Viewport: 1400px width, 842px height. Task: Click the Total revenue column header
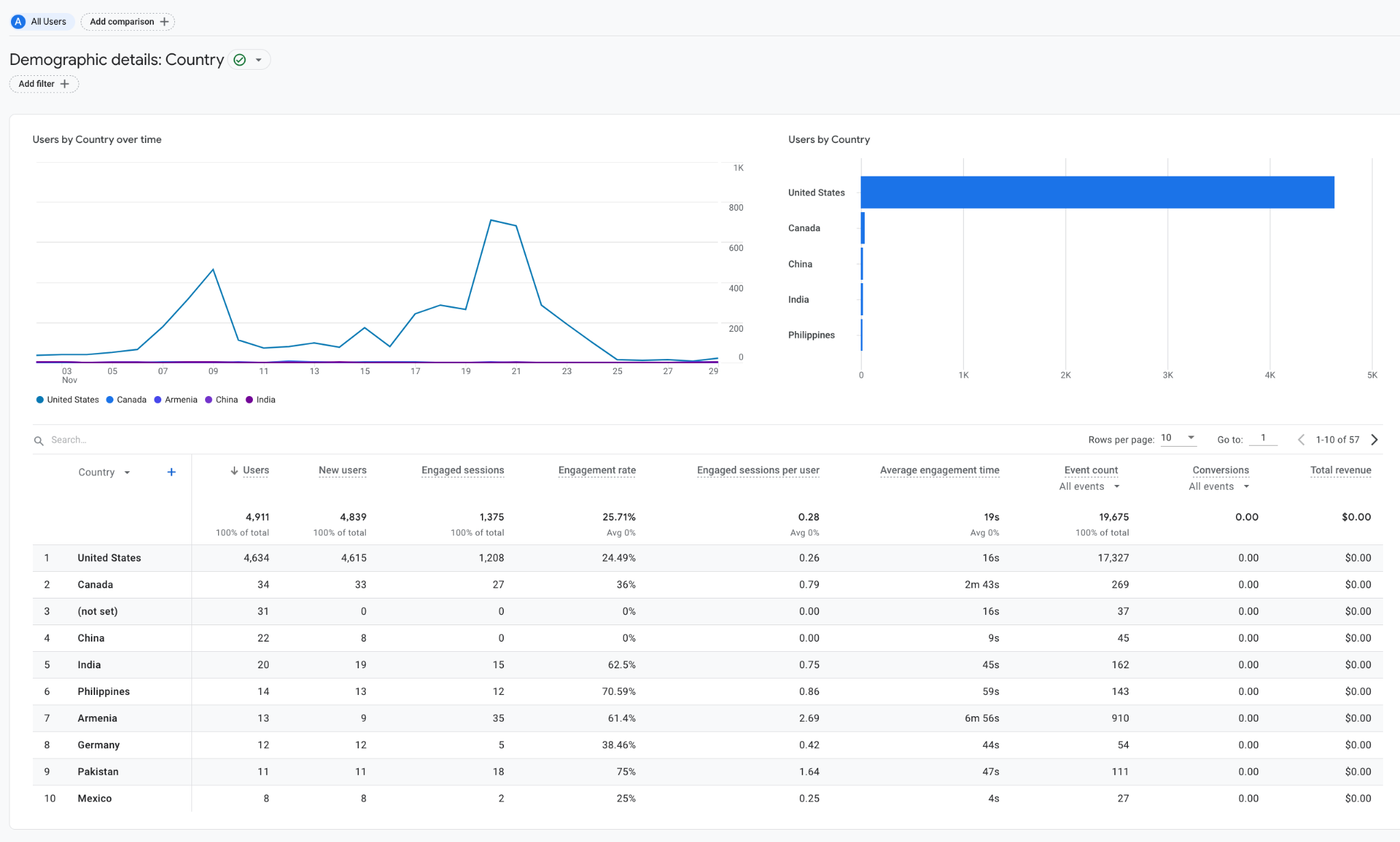click(x=1341, y=471)
